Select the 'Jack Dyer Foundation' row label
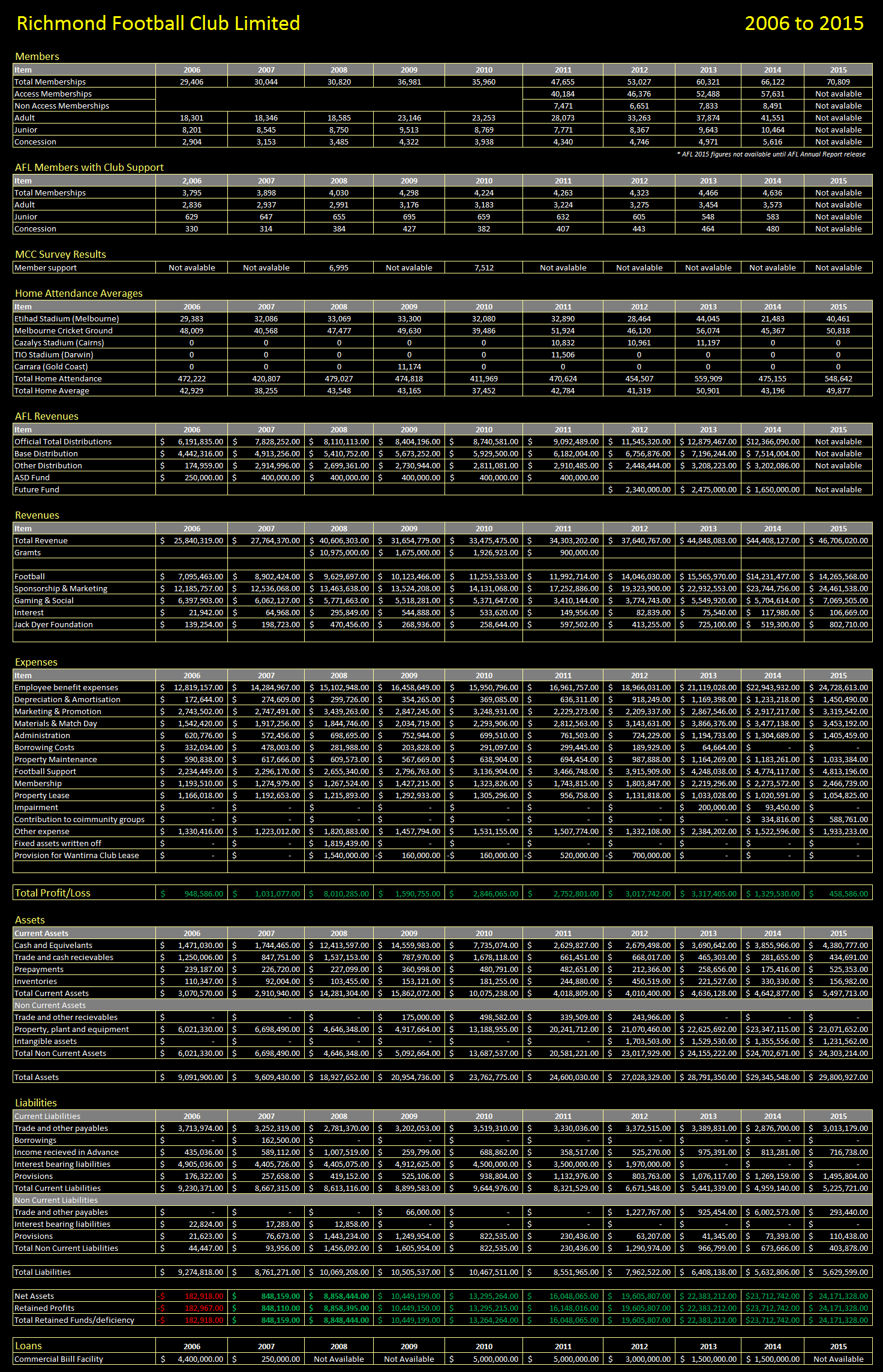Viewport: 883px width, 1372px height. (54, 624)
